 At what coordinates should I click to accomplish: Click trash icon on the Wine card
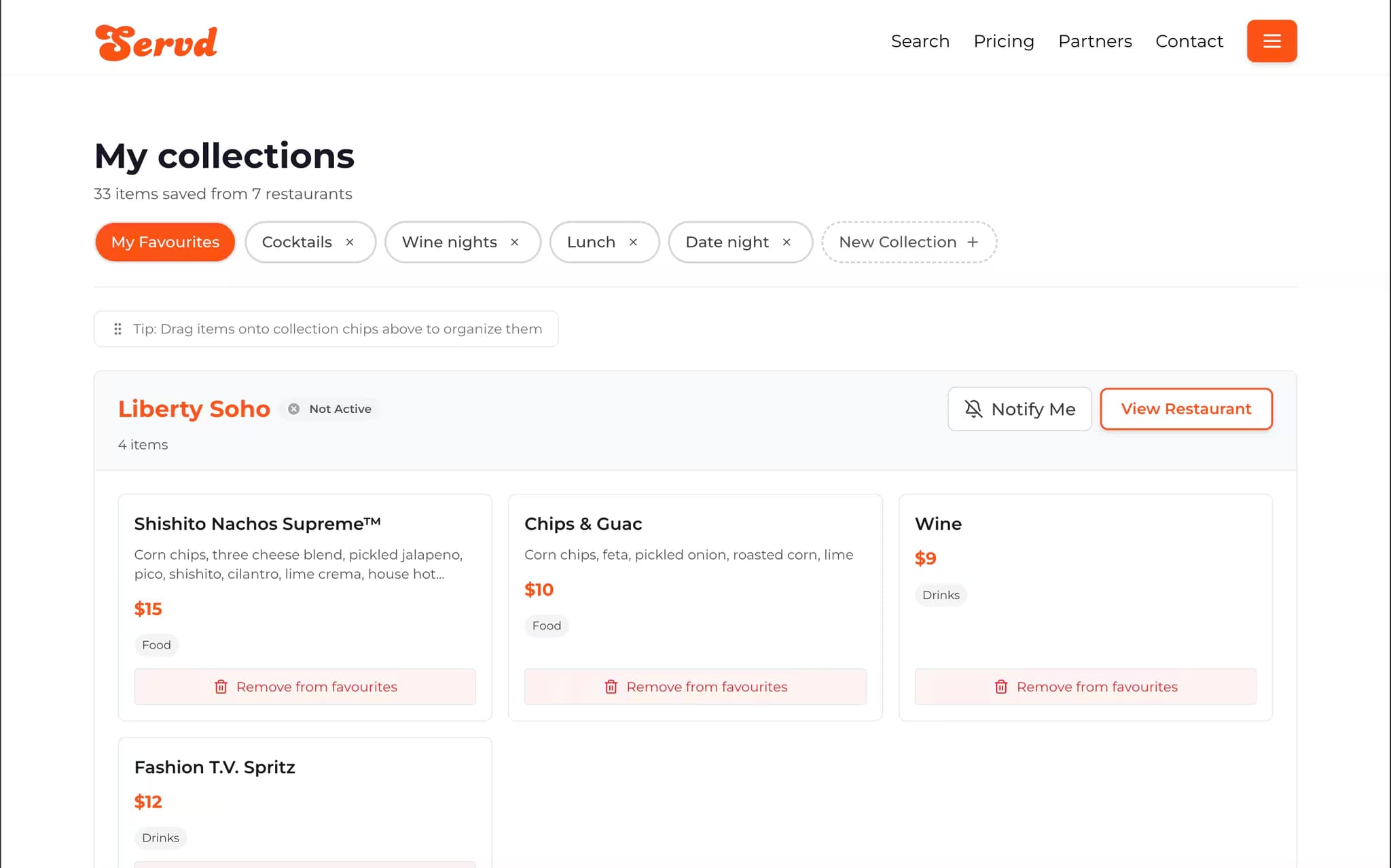[1001, 687]
